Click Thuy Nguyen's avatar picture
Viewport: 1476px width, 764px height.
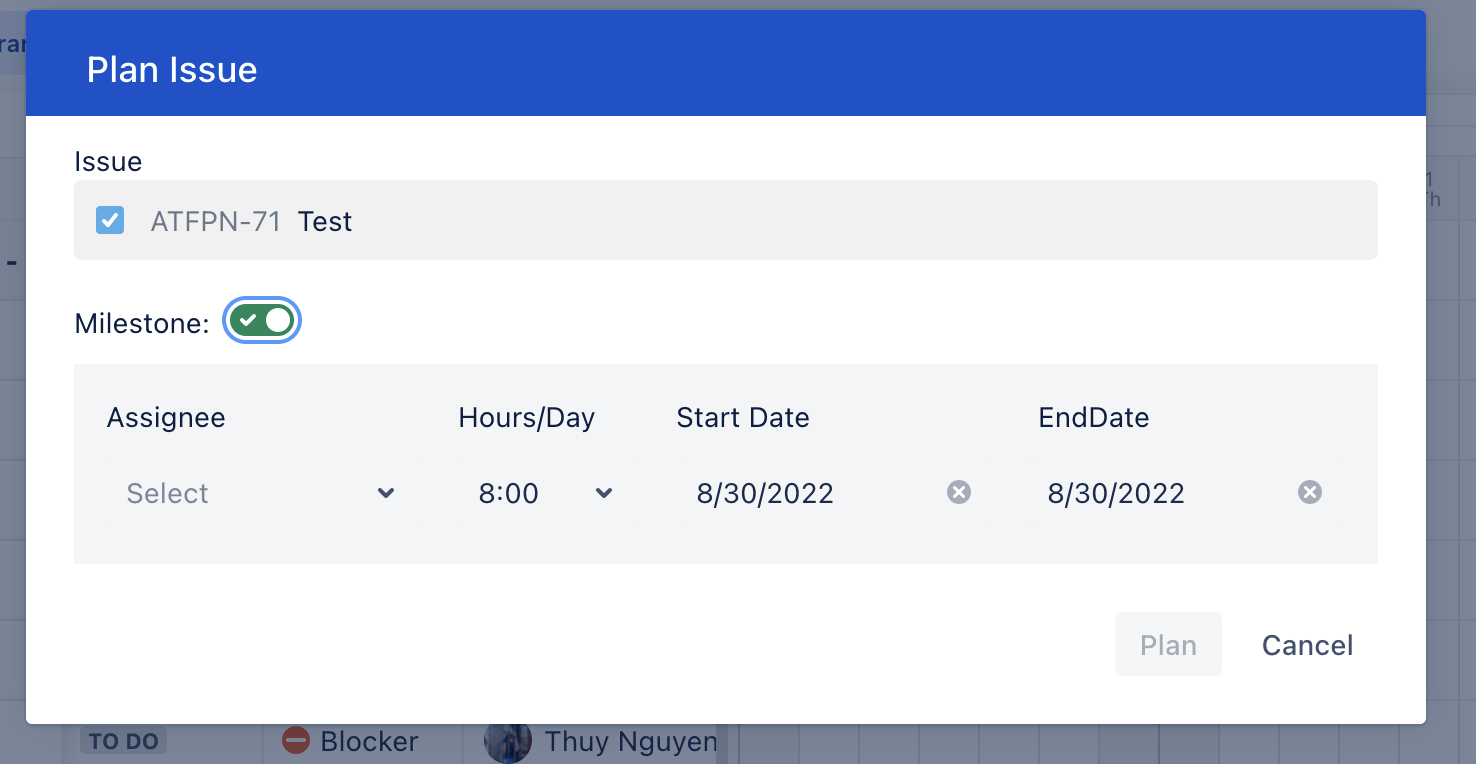click(507, 742)
